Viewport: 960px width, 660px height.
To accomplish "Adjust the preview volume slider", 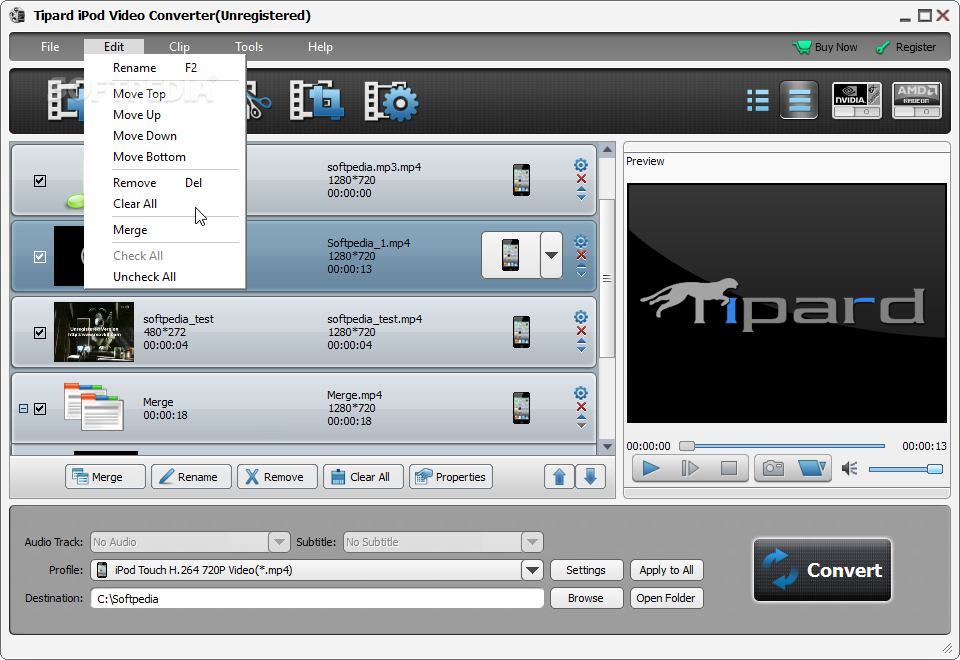I will tap(906, 469).
